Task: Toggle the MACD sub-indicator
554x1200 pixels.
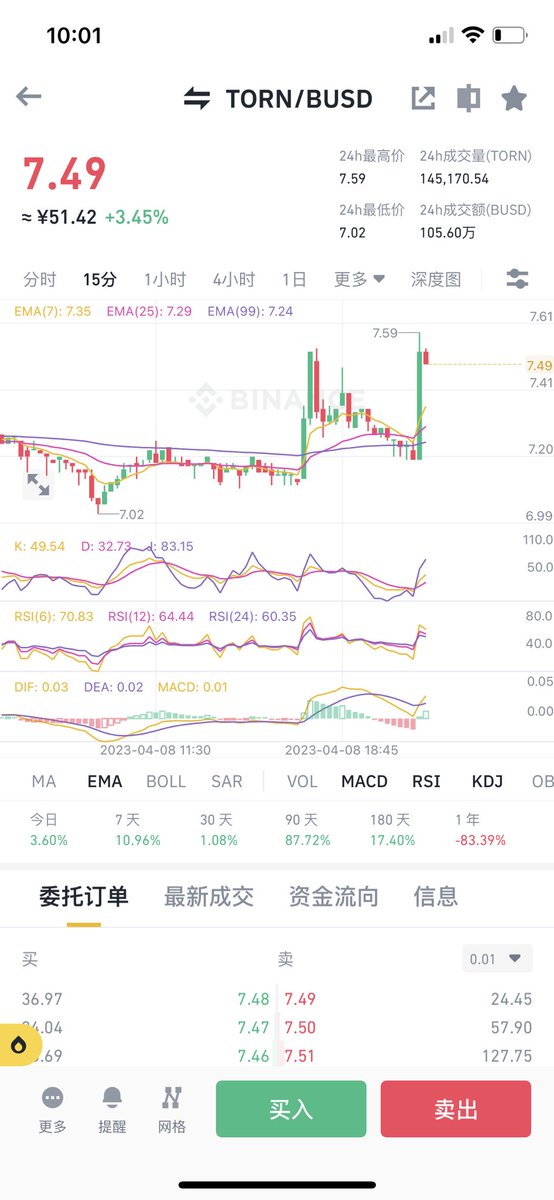Action: (x=364, y=781)
